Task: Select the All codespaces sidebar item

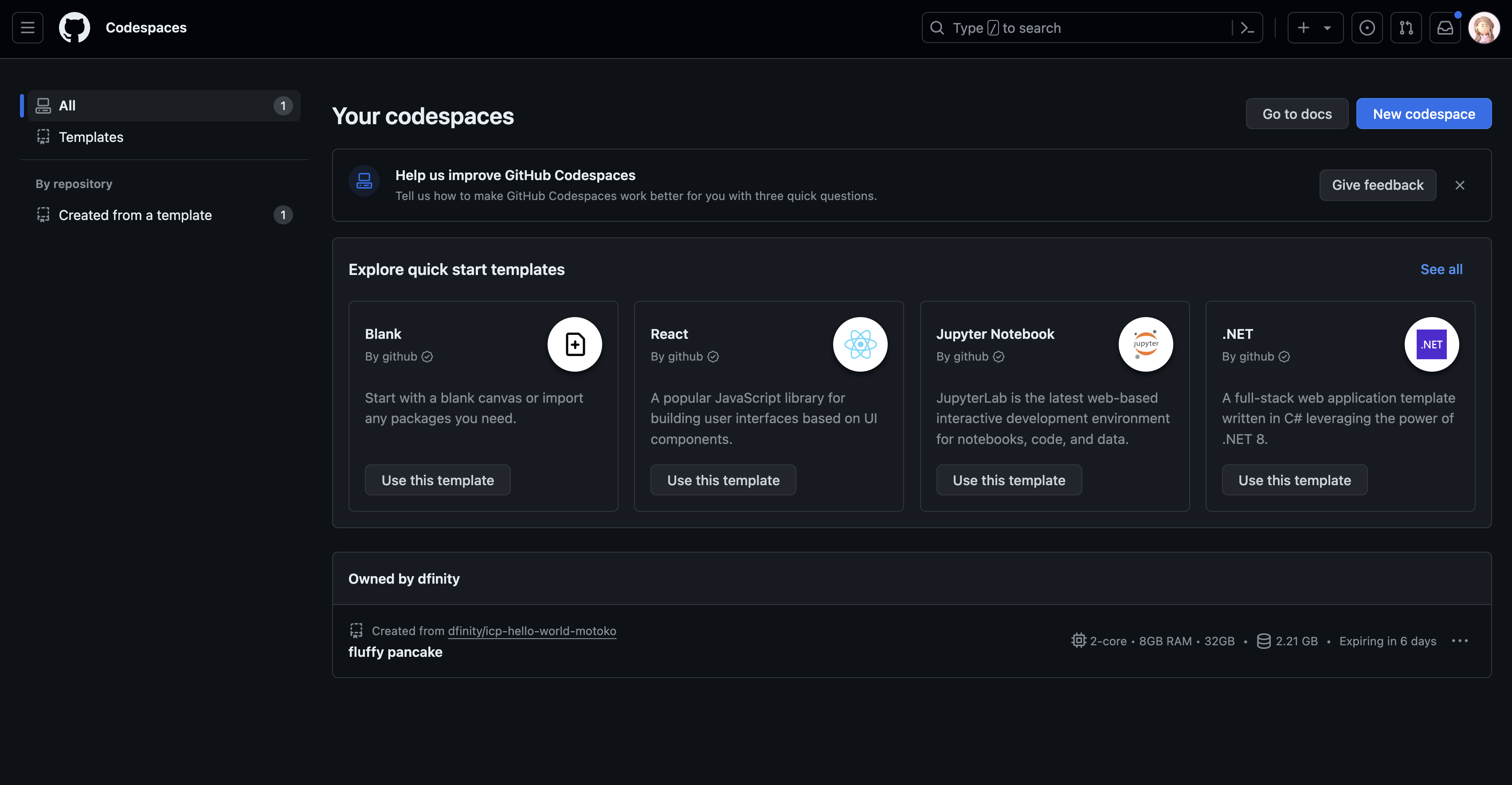Action: click(x=164, y=106)
